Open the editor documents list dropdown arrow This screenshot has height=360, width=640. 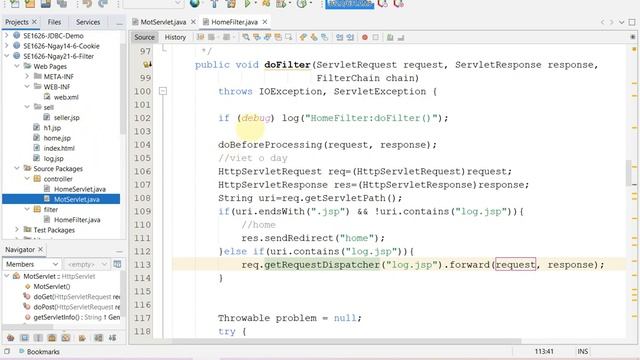pyautogui.click(x=622, y=22)
